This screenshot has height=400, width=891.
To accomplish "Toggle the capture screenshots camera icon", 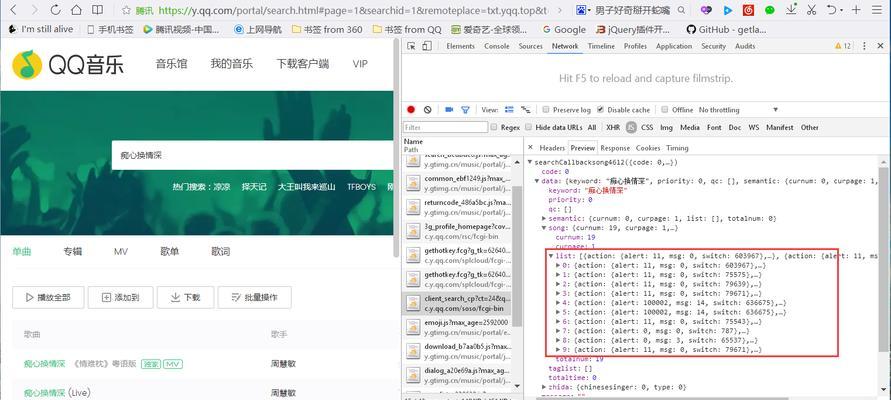I will pyautogui.click(x=449, y=110).
